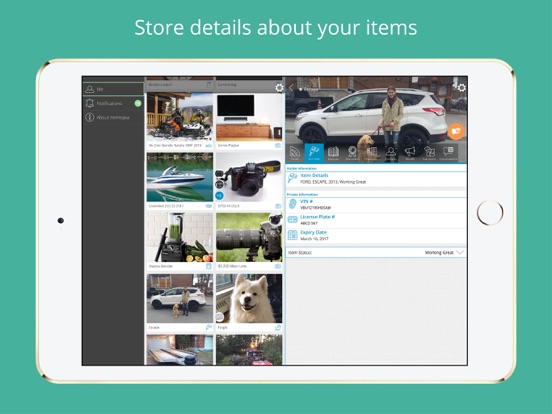
Task: Click the info icon beside About Itemtopia
Action: [89, 117]
